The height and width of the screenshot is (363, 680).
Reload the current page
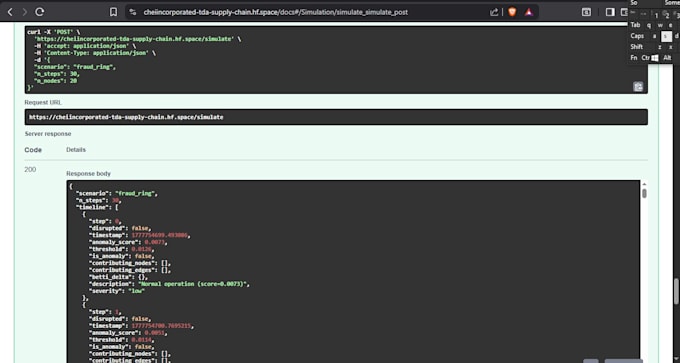pyautogui.click(x=40, y=12)
